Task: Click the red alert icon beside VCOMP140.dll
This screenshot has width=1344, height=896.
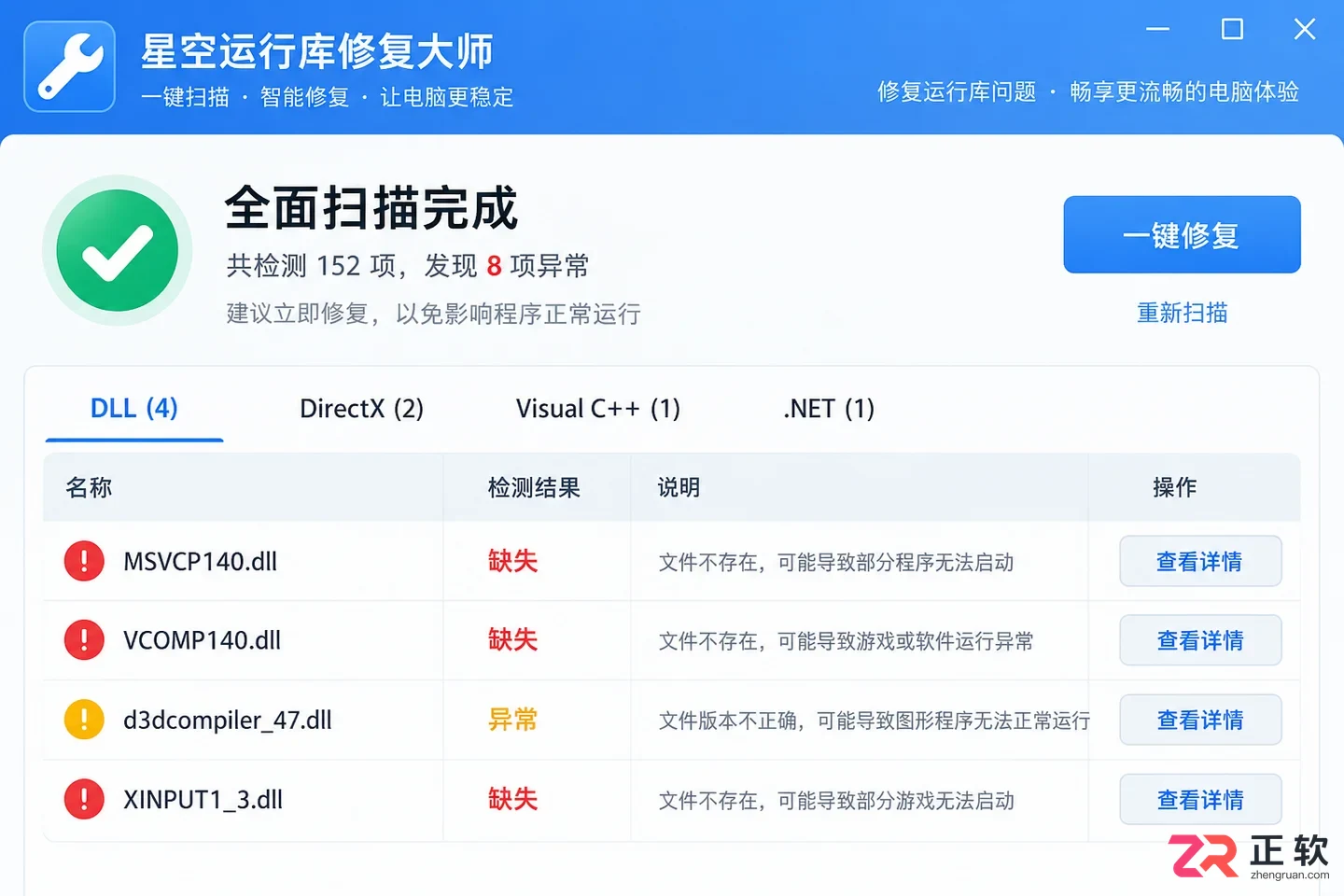Action: point(84,640)
